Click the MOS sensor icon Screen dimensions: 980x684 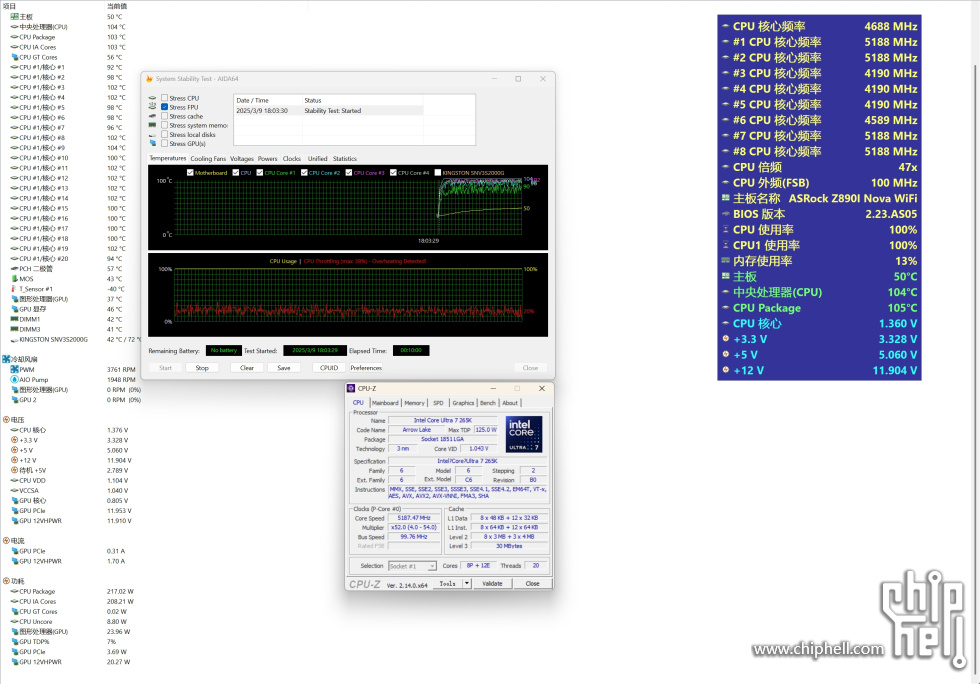(14, 279)
